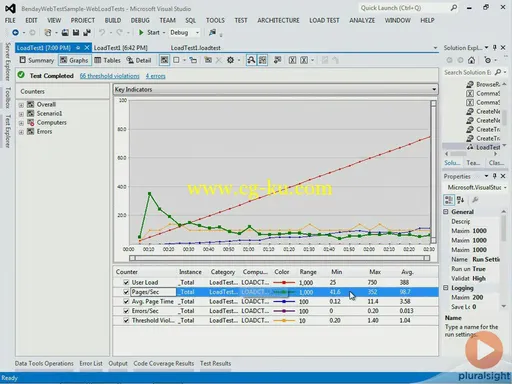The image size is (512, 384).
Task: Click the graph's vertical zoom slider
Action: 433,172
